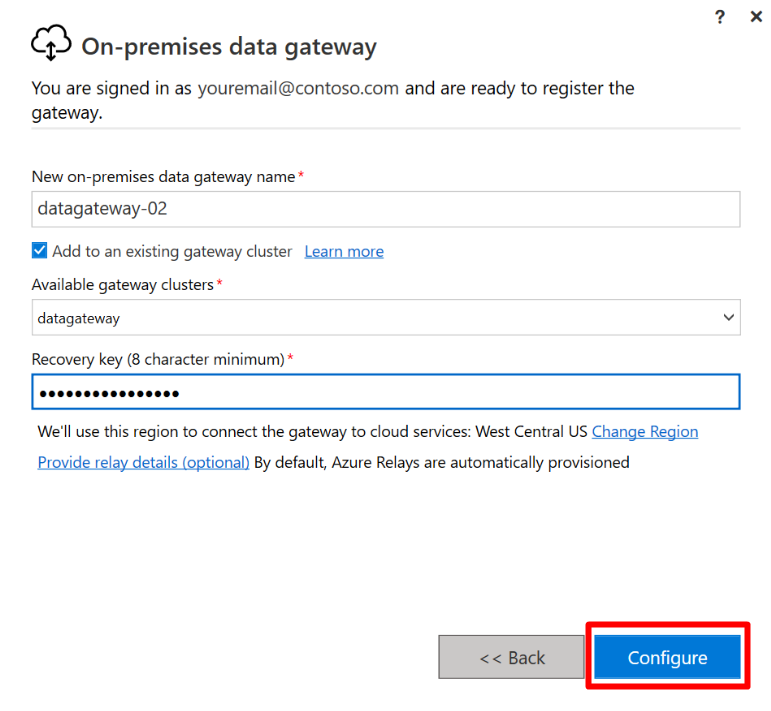Uncheck Add to an existing gateway cluster
771x711 pixels.
39,251
